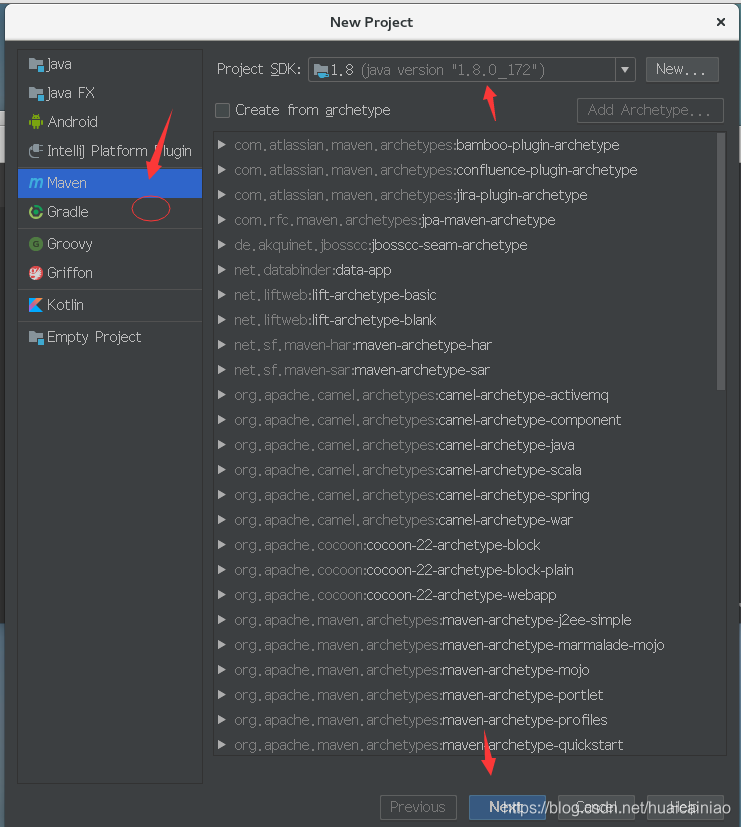The height and width of the screenshot is (827, 741).
Task: Click the Groovy green G icon
Action: pyautogui.click(x=36, y=244)
